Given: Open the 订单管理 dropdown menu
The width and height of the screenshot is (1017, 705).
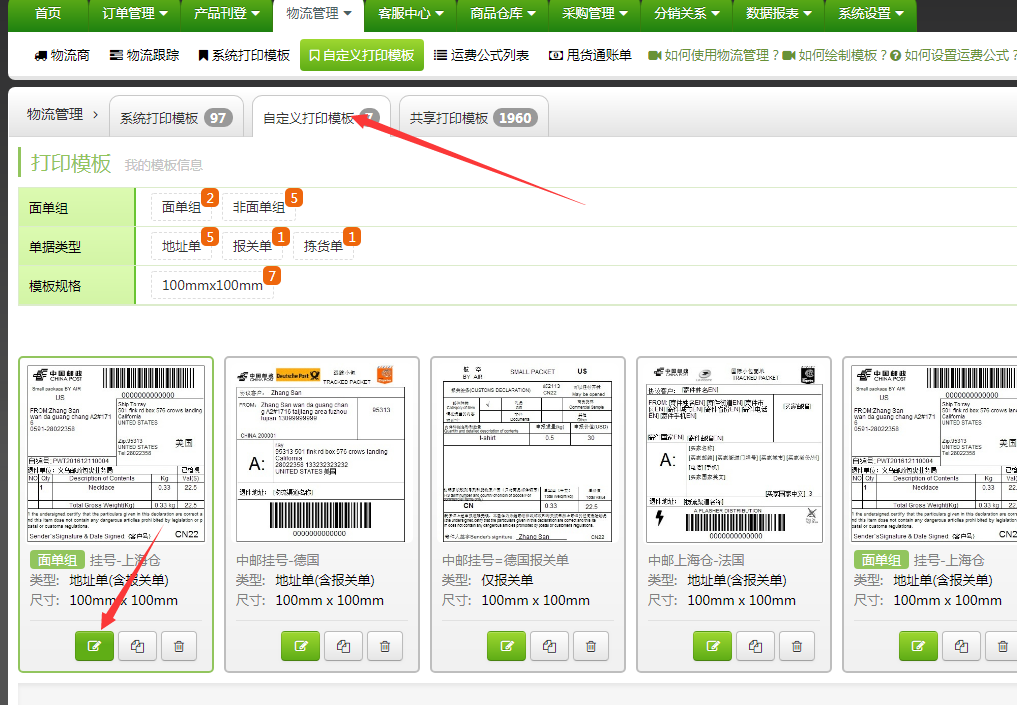Looking at the screenshot, I should click(134, 14).
